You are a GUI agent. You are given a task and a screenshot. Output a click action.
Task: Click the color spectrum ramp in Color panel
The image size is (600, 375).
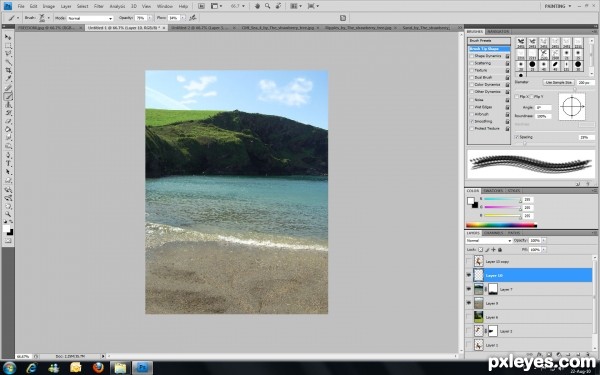coord(501,225)
